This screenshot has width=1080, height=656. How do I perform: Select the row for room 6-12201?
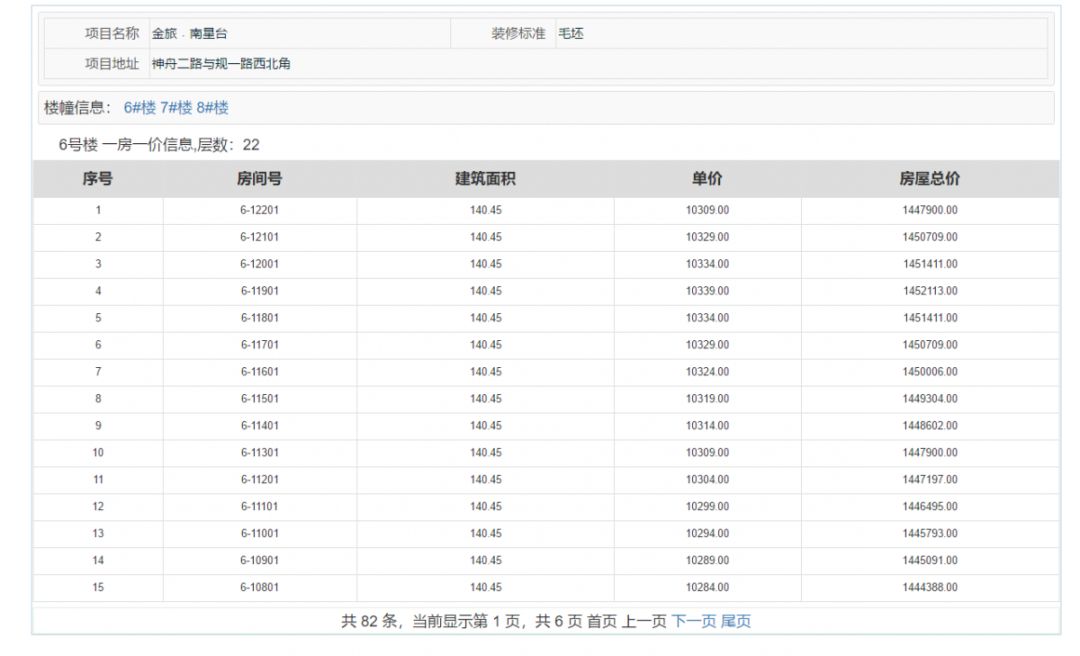click(x=258, y=210)
